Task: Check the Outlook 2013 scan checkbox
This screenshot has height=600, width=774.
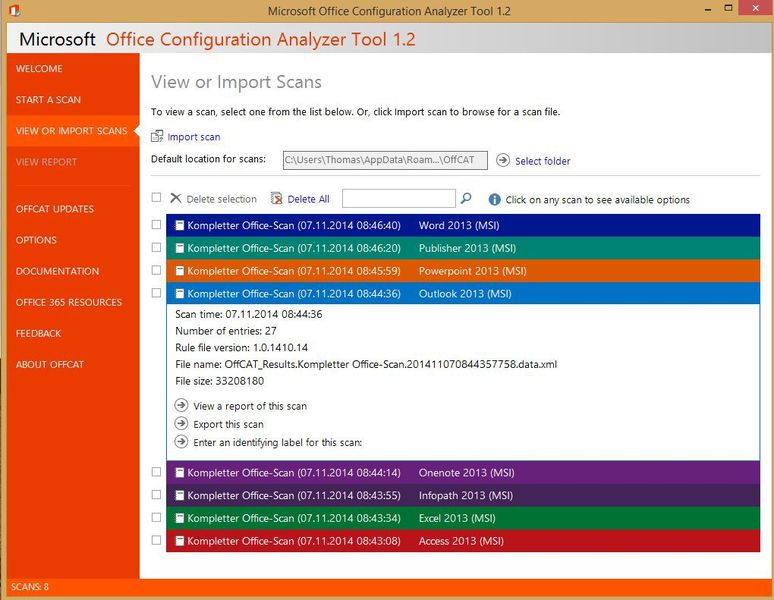Action: [x=156, y=293]
